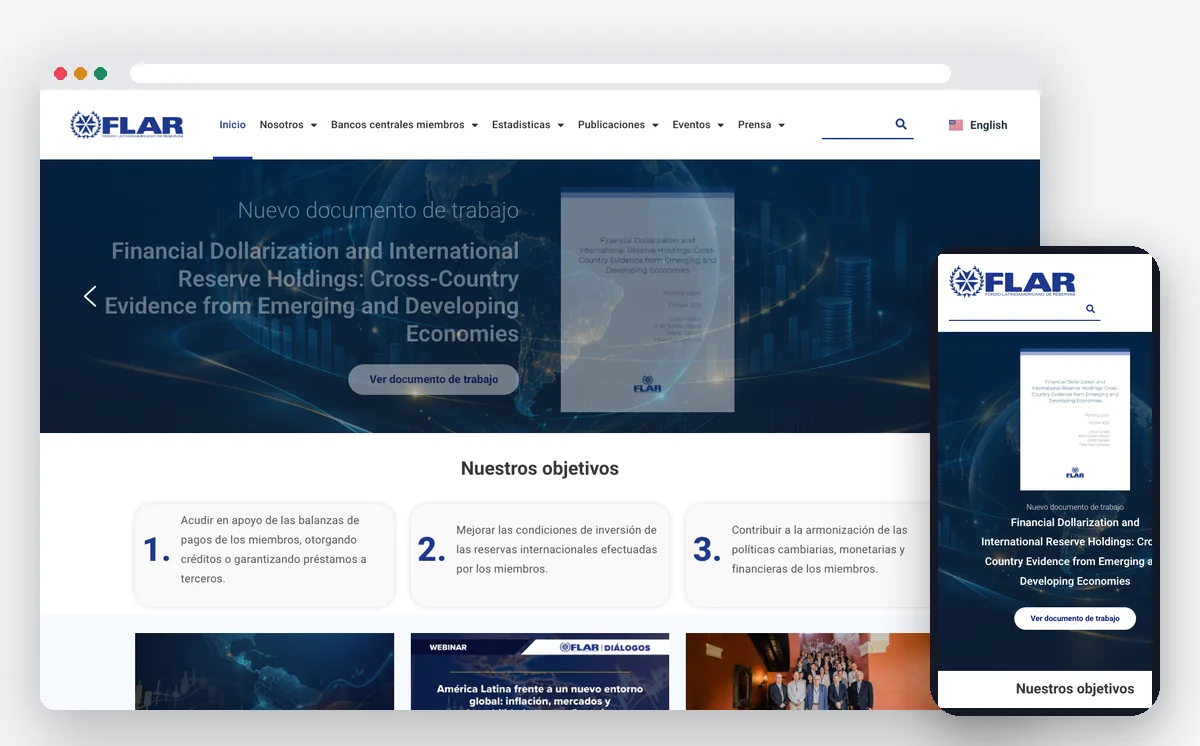Click Ver documento de trabajo desktop button
1200x746 pixels.
click(x=433, y=380)
